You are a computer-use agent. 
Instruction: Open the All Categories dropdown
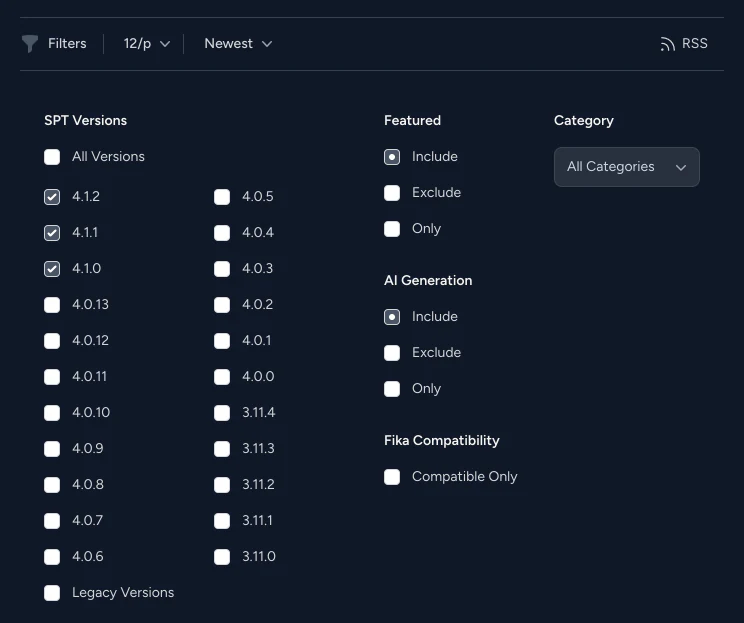click(626, 167)
